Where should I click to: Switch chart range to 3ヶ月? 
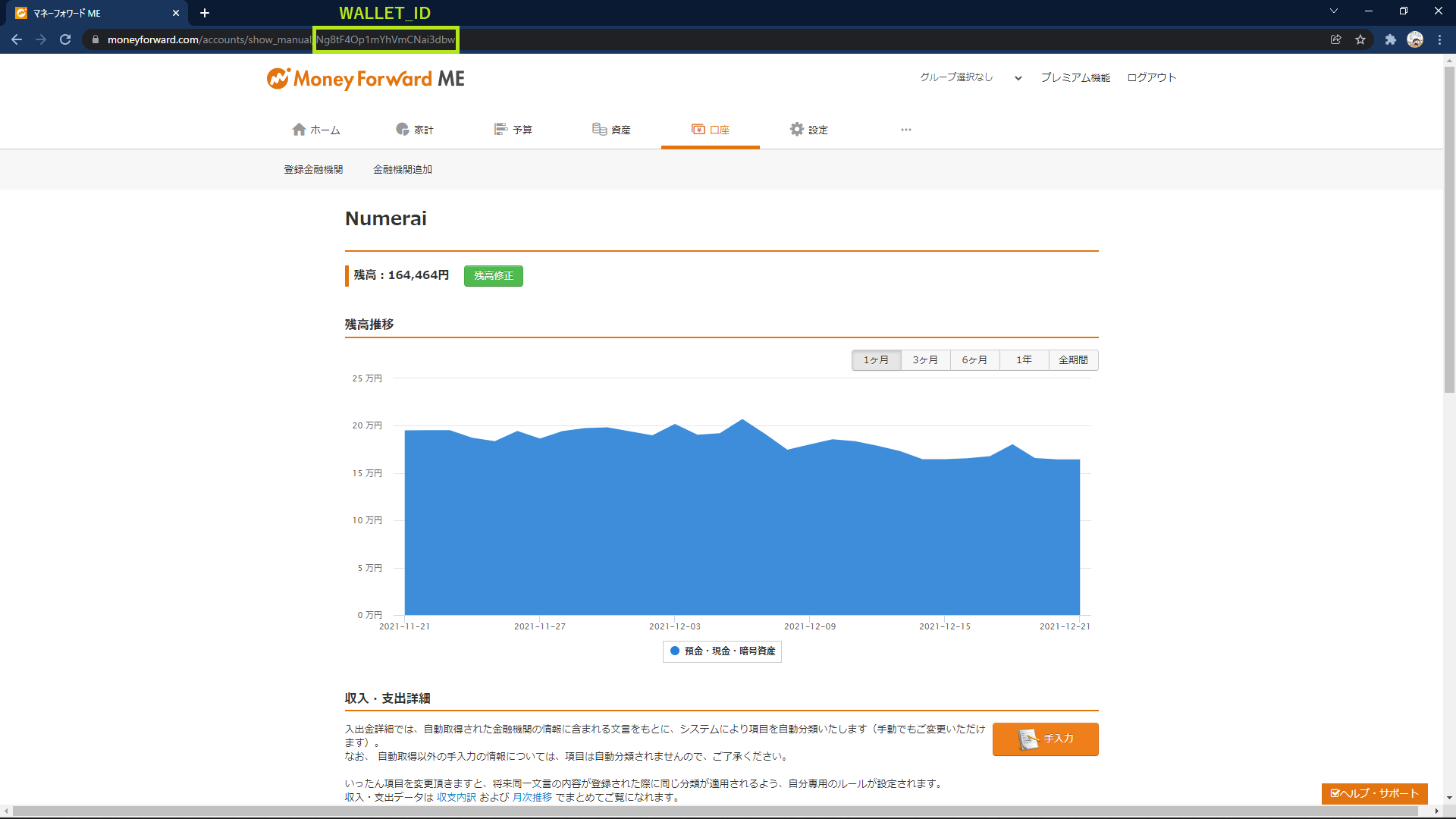[x=925, y=359]
